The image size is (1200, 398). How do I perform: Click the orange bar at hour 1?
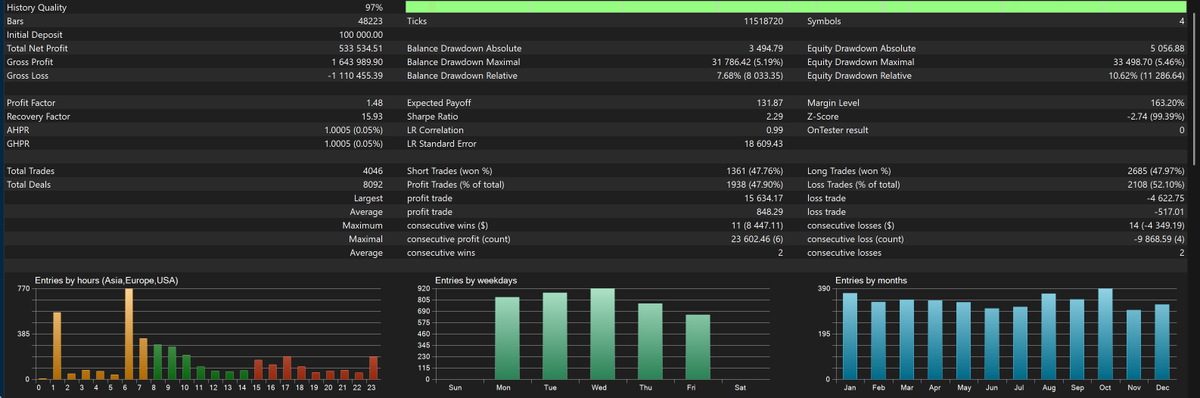pyautogui.click(x=57, y=346)
